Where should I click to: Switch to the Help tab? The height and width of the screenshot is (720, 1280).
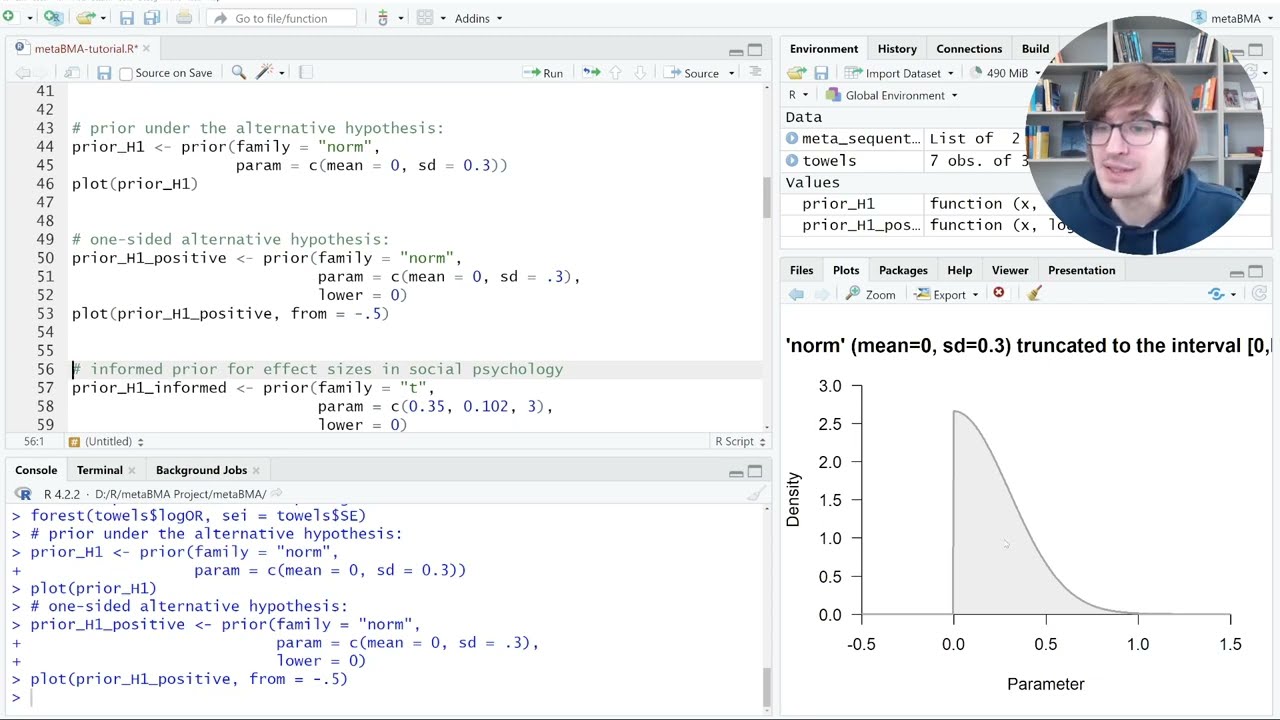pyautogui.click(x=960, y=270)
